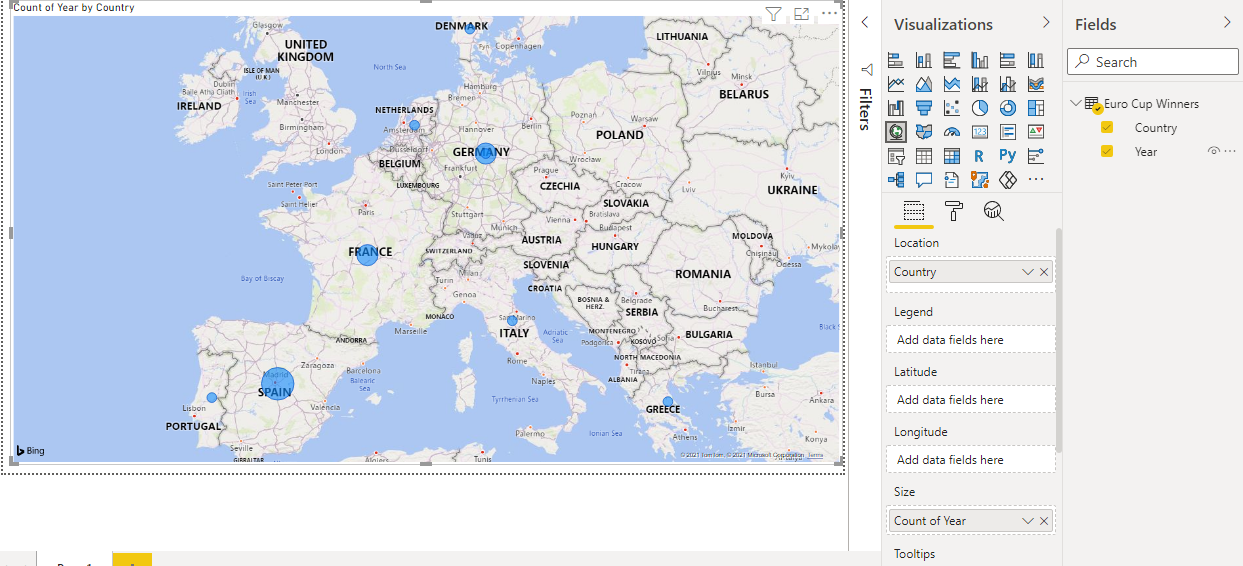The width and height of the screenshot is (1243, 566).
Task: Select the Stacked column chart visual
Action: click(x=924, y=60)
